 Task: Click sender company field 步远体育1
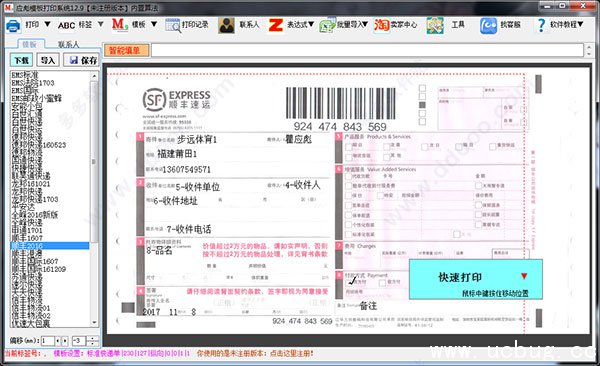197,139
